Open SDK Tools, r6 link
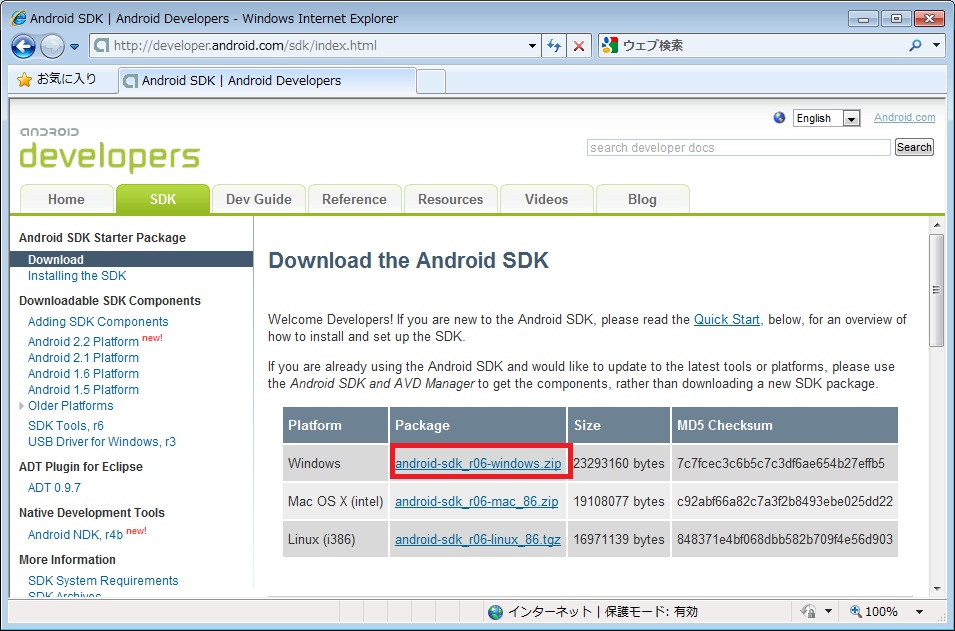 tap(66, 426)
